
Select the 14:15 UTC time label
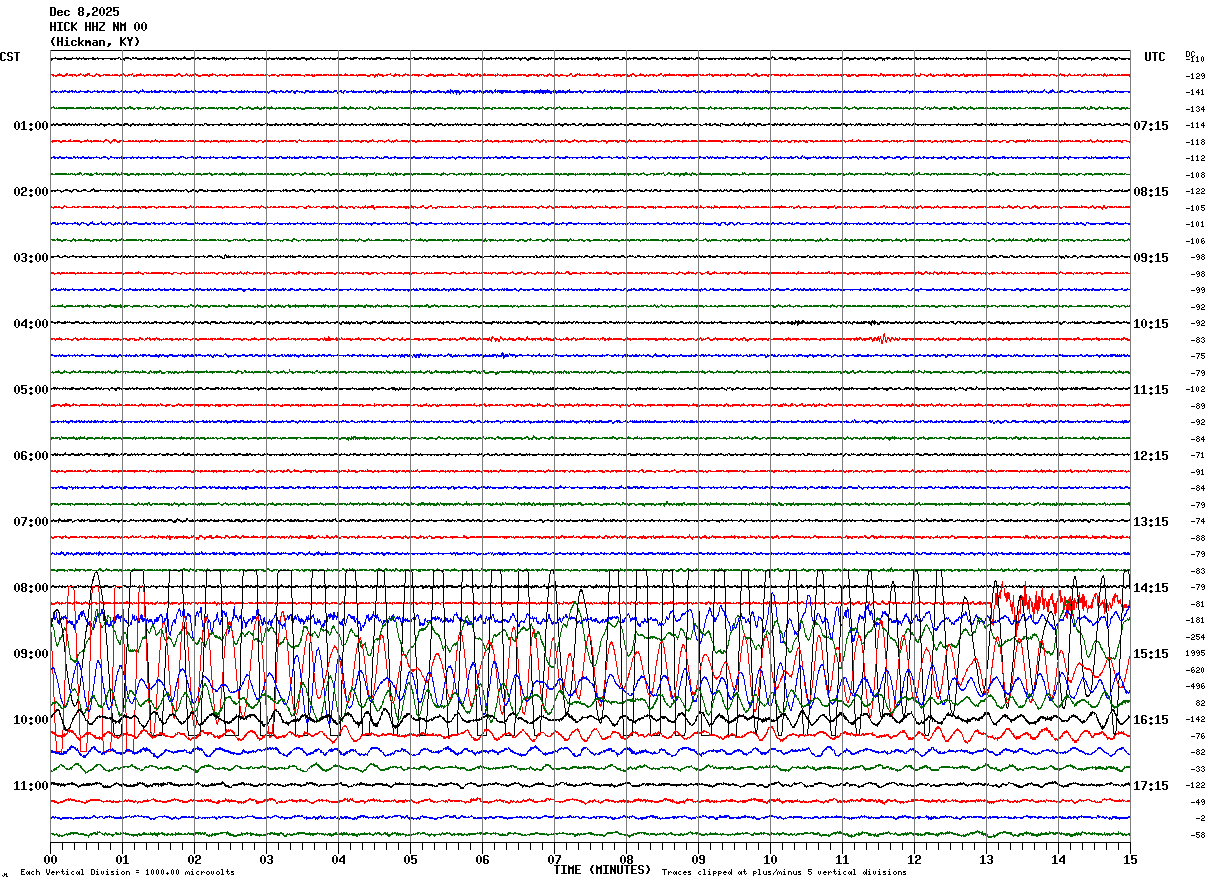point(1150,587)
